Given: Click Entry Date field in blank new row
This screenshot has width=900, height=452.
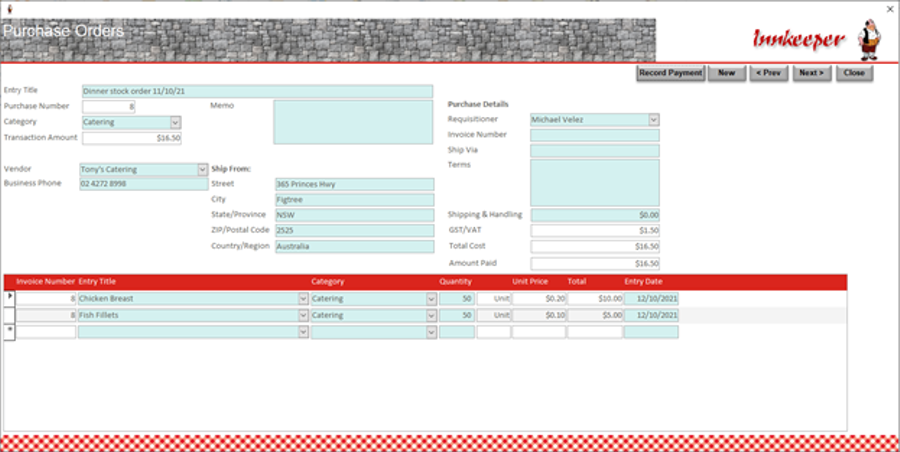Looking at the screenshot, I should pyautogui.click(x=651, y=332).
